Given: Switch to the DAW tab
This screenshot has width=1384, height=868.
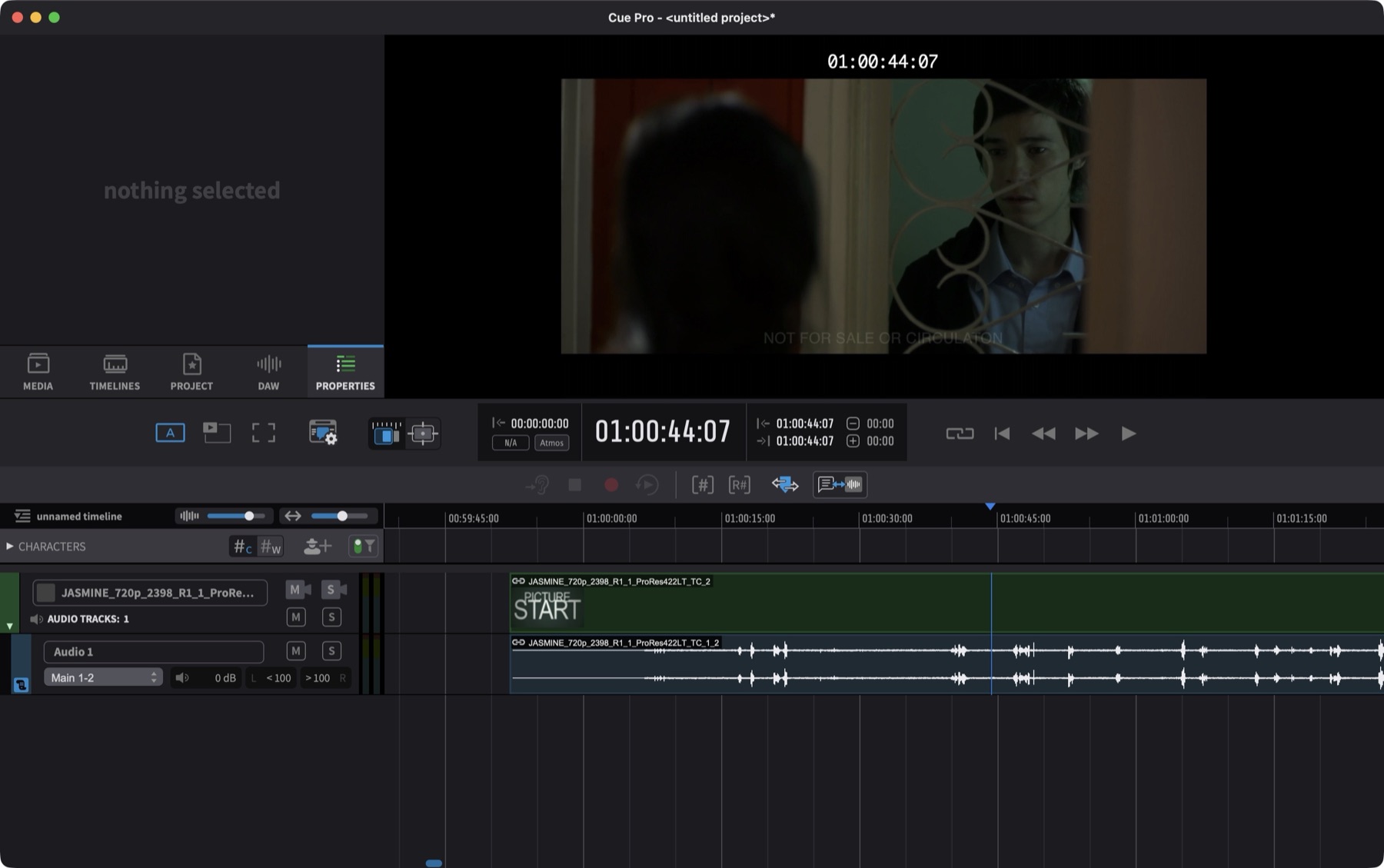Looking at the screenshot, I should [268, 371].
